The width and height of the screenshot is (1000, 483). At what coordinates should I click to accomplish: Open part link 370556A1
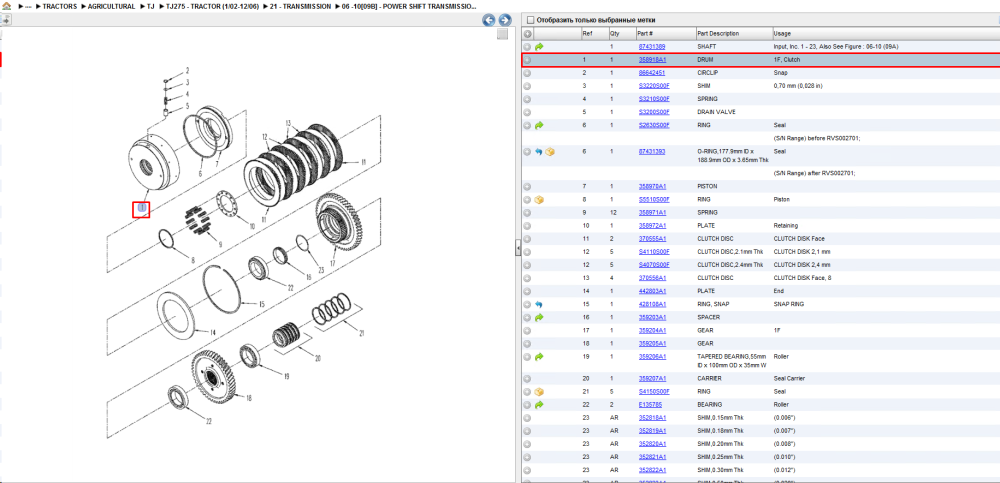[x=652, y=278]
